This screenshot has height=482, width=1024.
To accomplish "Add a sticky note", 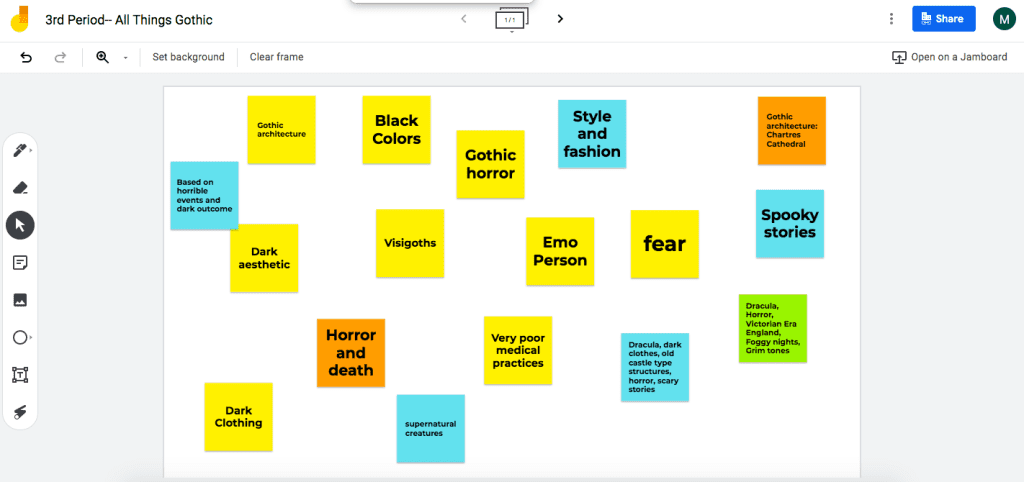I will tap(20, 262).
